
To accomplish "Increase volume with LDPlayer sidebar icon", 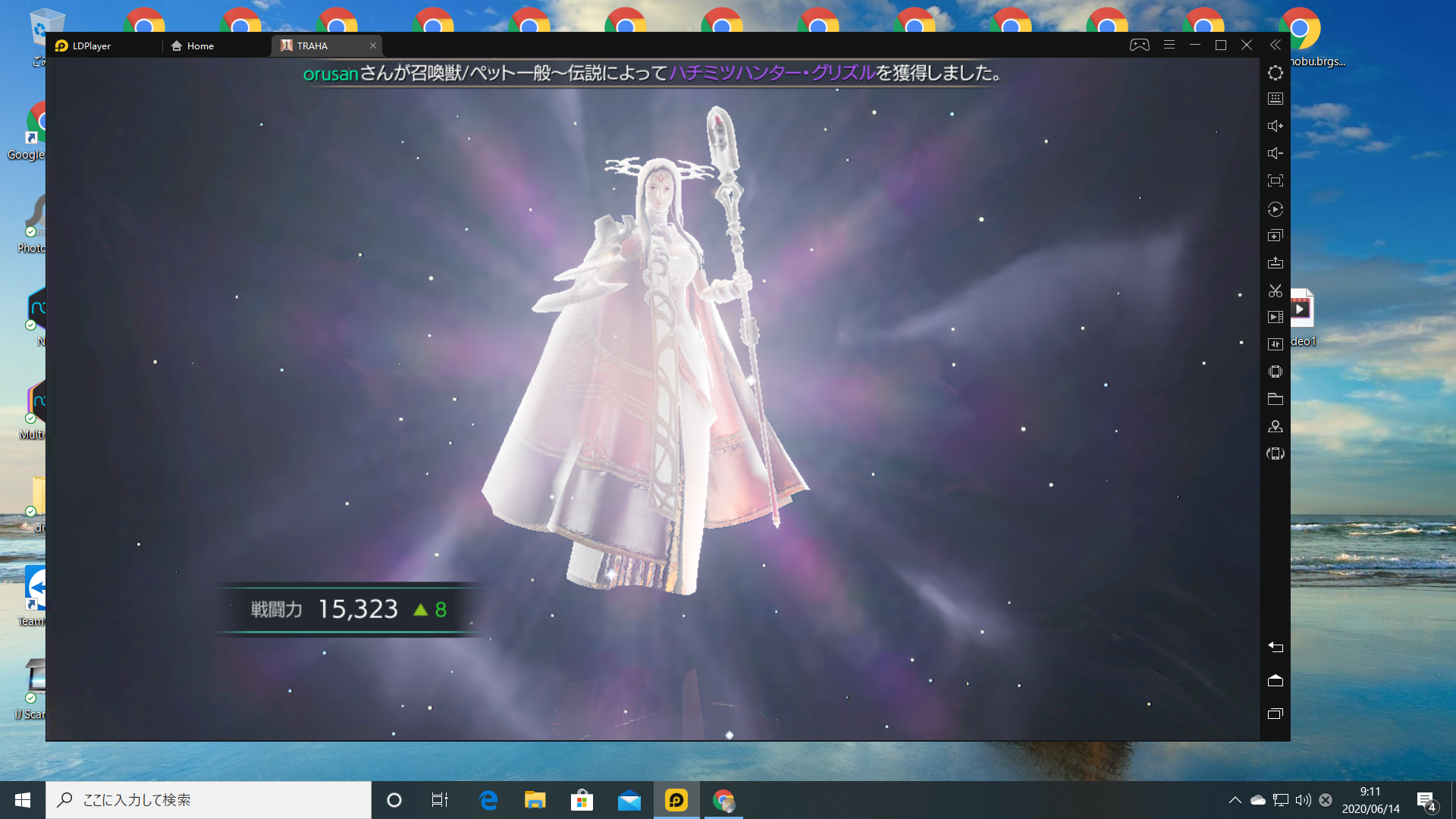I will coord(1276,126).
